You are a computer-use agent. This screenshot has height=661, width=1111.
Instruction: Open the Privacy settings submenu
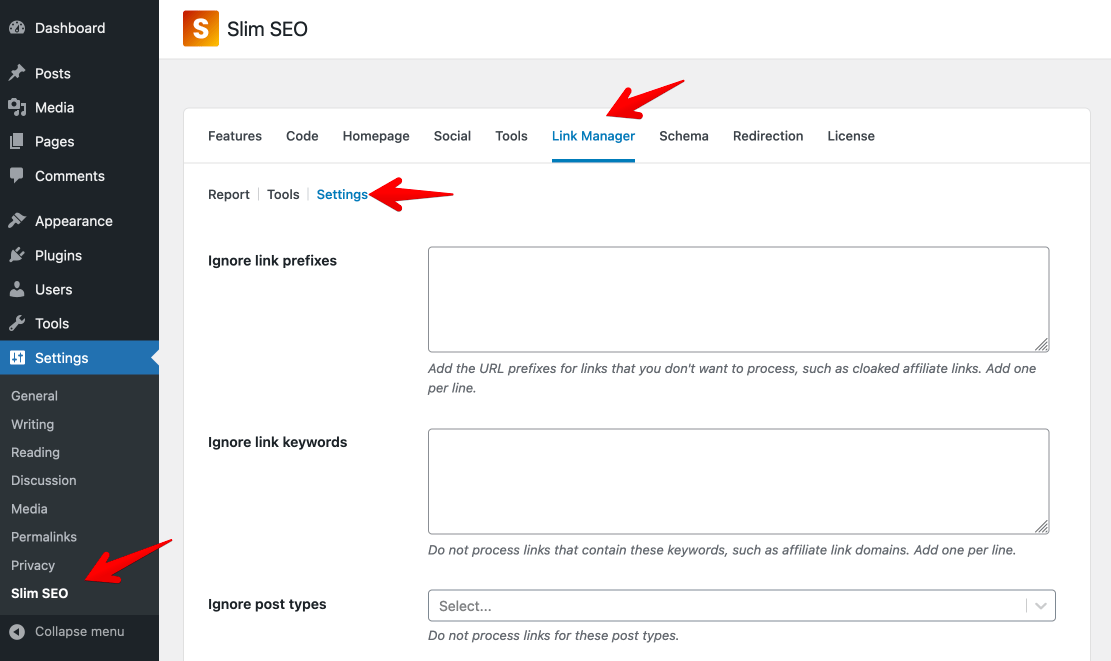point(33,565)
